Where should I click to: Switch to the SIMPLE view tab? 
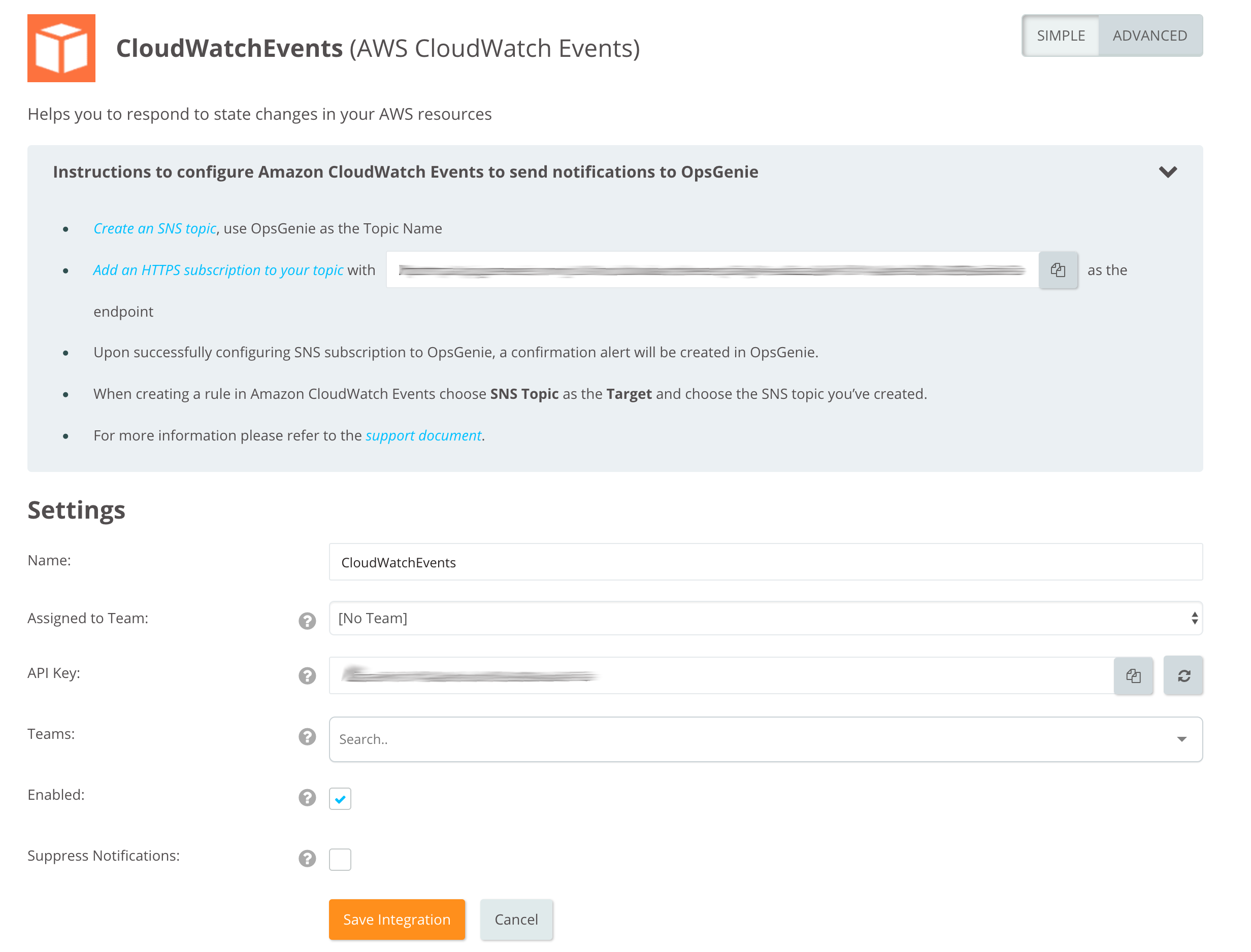point(1061,36)
